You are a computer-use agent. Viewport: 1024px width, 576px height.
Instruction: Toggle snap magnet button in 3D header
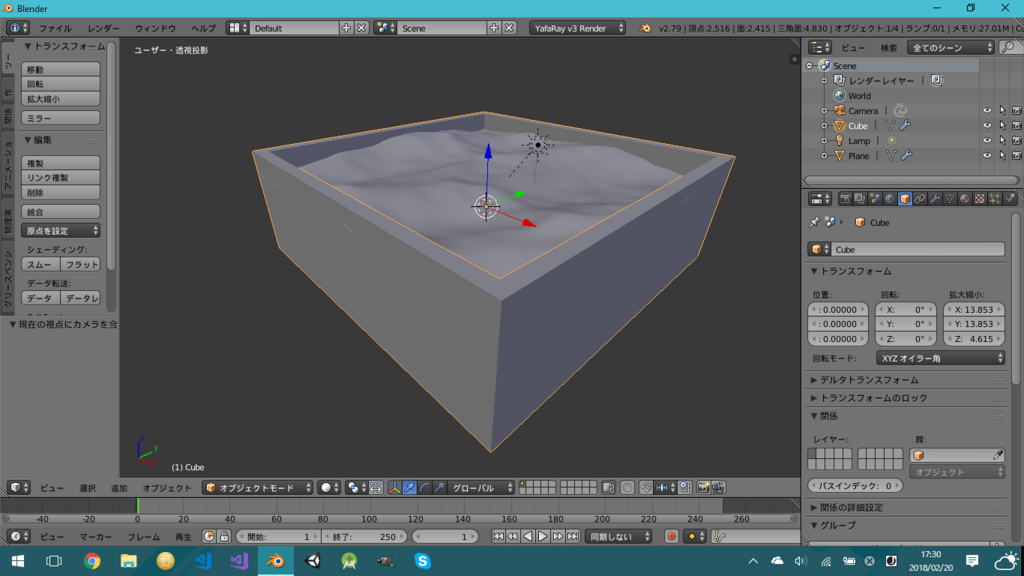pos(646,487)
